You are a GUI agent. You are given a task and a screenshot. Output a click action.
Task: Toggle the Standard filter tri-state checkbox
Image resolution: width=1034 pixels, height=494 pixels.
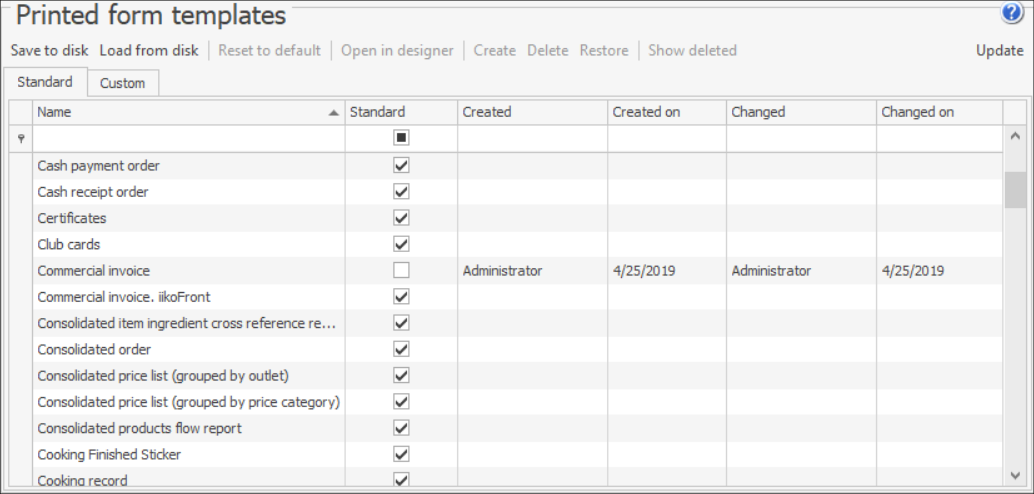point(401,138)
